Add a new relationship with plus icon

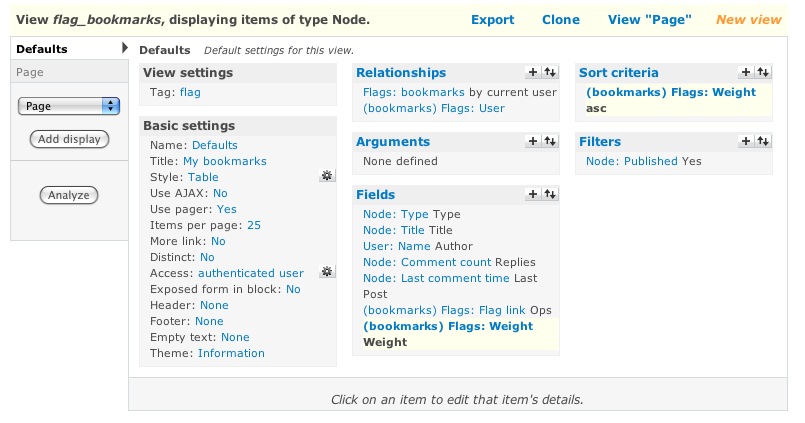coord(533,72)
